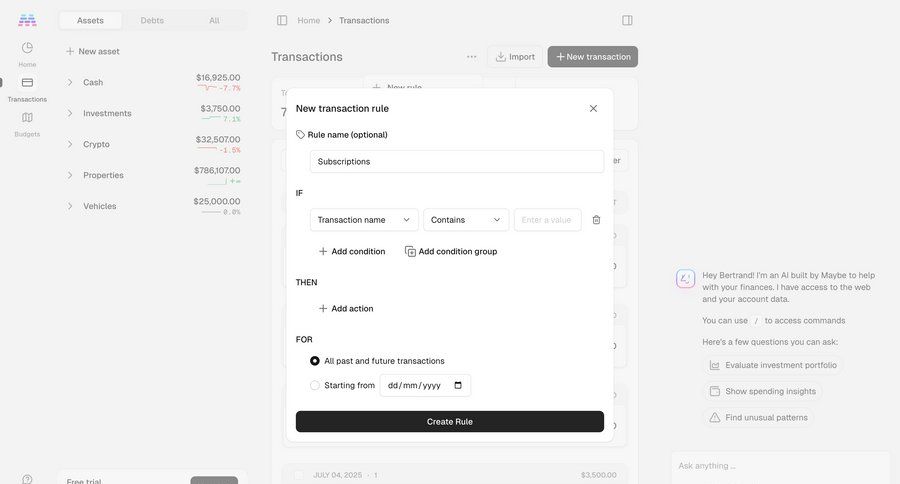This screenshot has width=900, height=484.
Task: Click the help question mark icon
Action: (x=27, y=479)
